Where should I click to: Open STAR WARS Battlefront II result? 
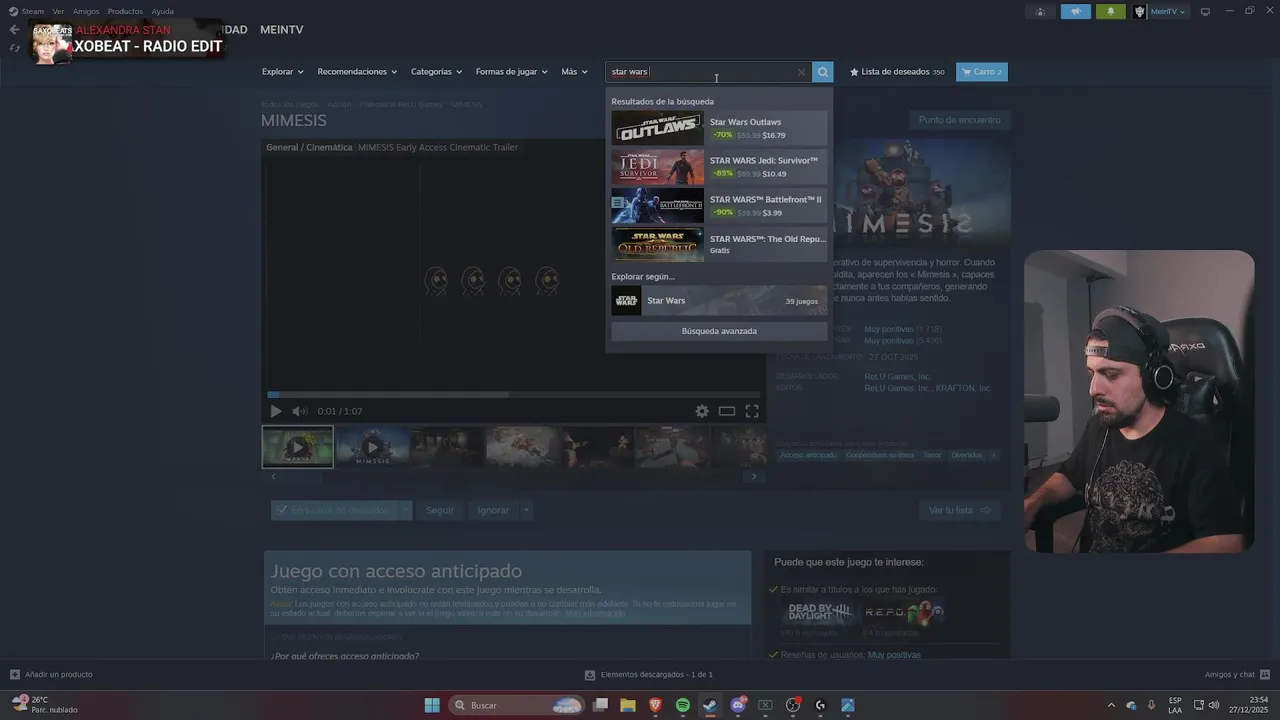coord(719,206)
